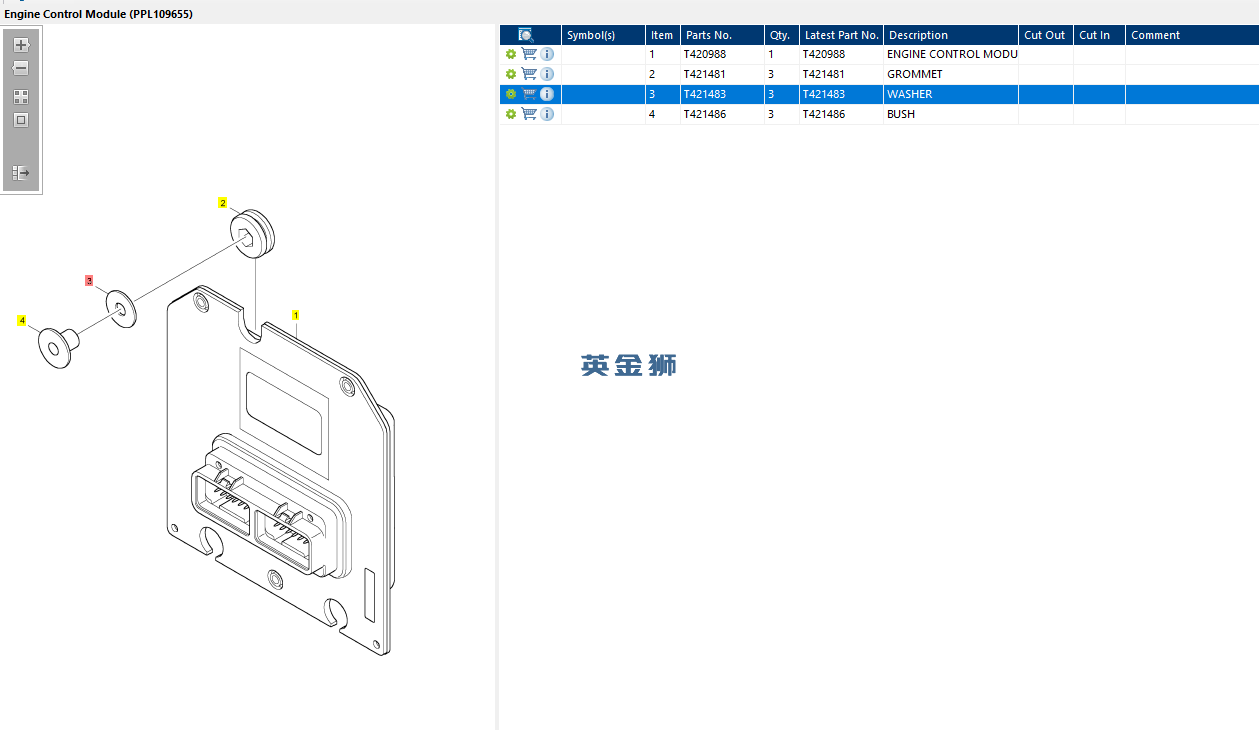Screen dimensions: 1259x730
Task: Add BUSH T421486 to cart
Action: tap(529, 114)
